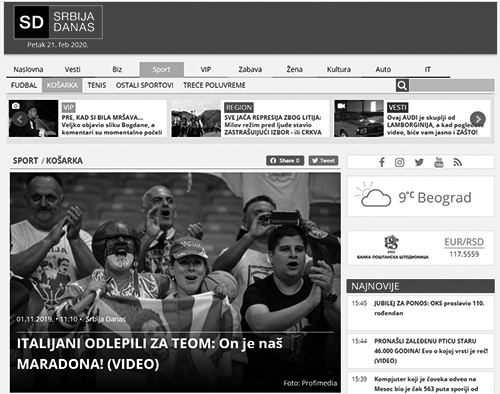Open the Vesti menu tab

coord(72,69)
